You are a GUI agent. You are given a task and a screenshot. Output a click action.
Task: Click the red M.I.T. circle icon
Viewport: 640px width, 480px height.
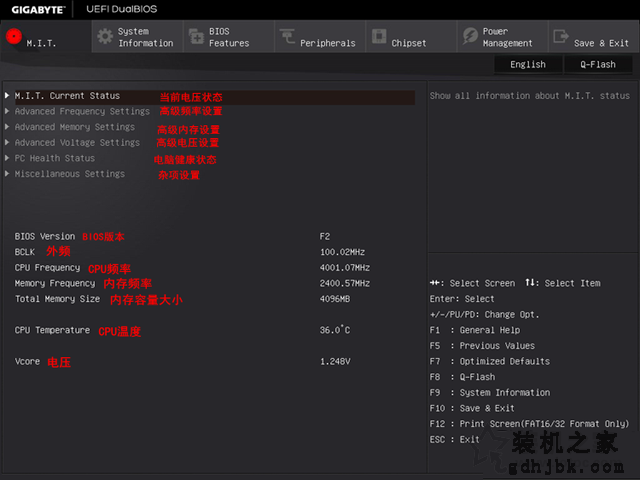14,36
